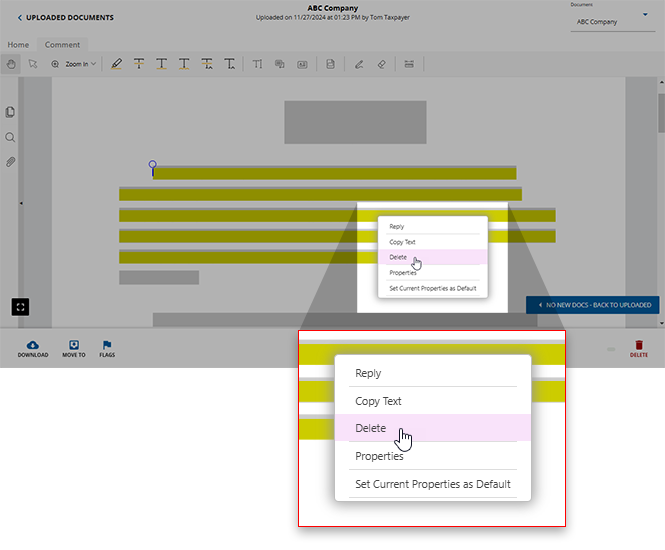Pick the Highlight text tool
This screenshot has width=665, height=550.
click(x=116, y=64)
